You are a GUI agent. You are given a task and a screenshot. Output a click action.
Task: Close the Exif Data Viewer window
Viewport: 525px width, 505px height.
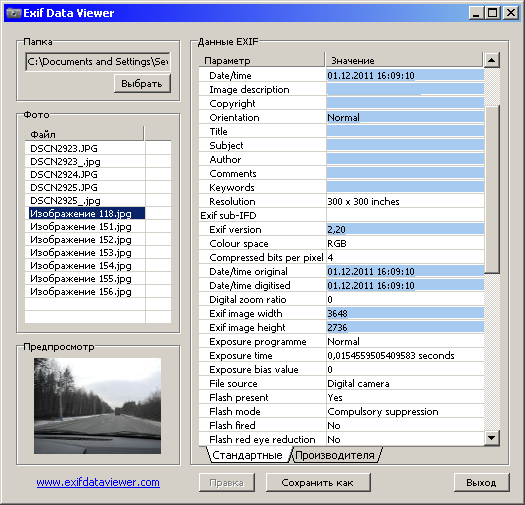pyautogui.click(x=511, y=13)
